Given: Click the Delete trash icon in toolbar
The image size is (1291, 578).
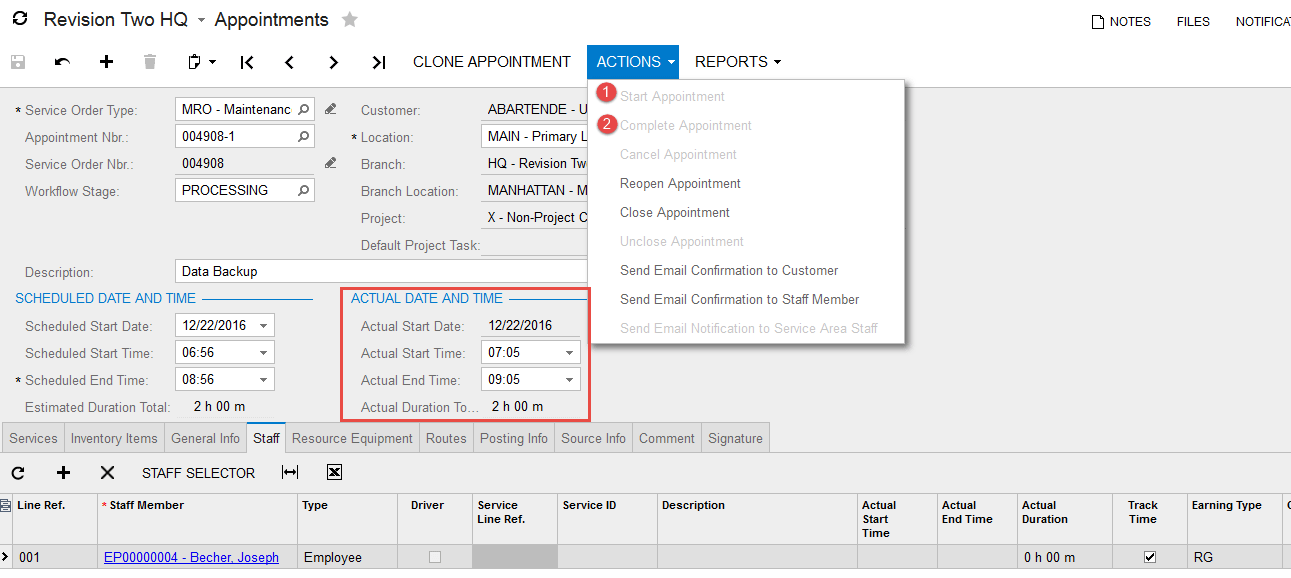Looking at the screenshot, I should [x=150, y=62].
